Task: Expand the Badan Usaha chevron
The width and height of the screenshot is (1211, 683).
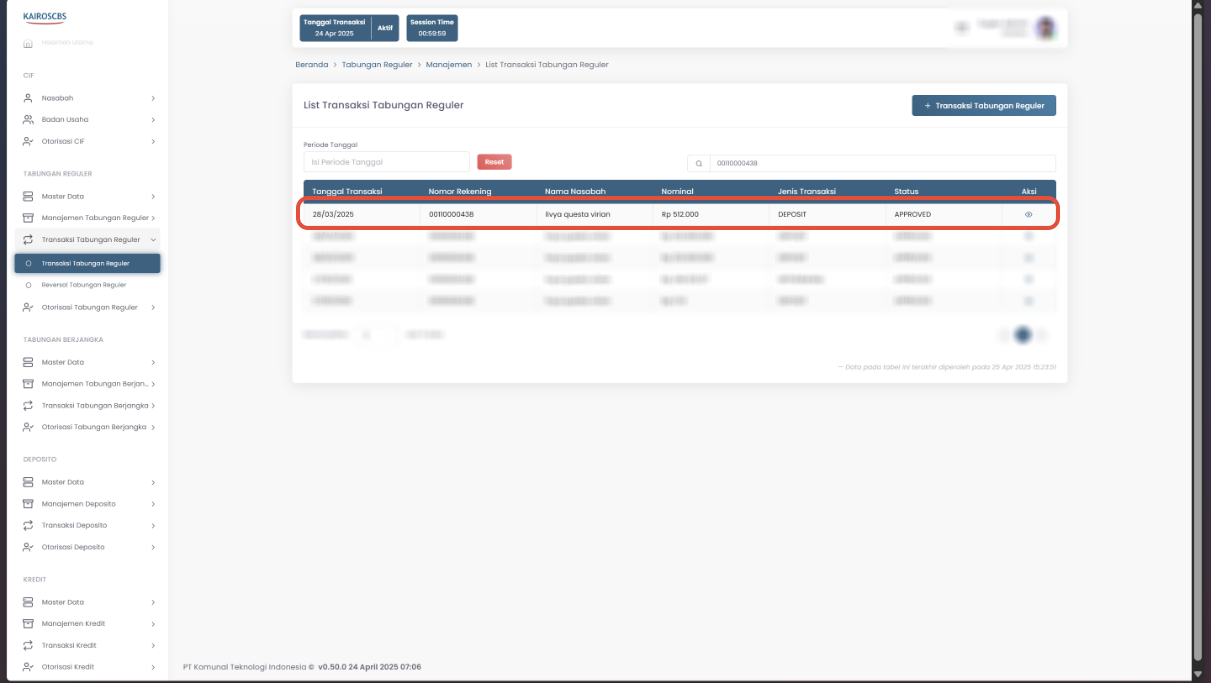Action: pyautogui.click(x=153, y=120)
